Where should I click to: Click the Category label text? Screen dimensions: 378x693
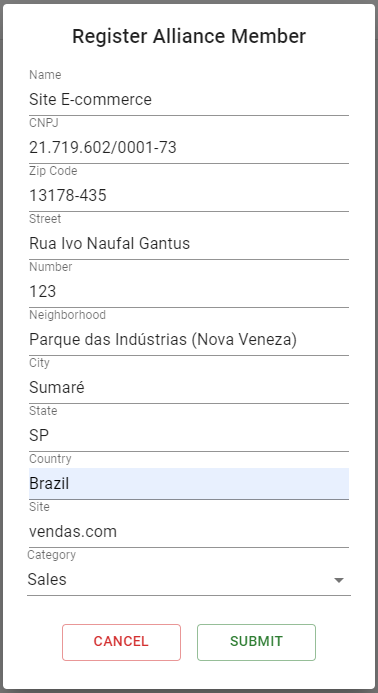[x=51, y=555]
